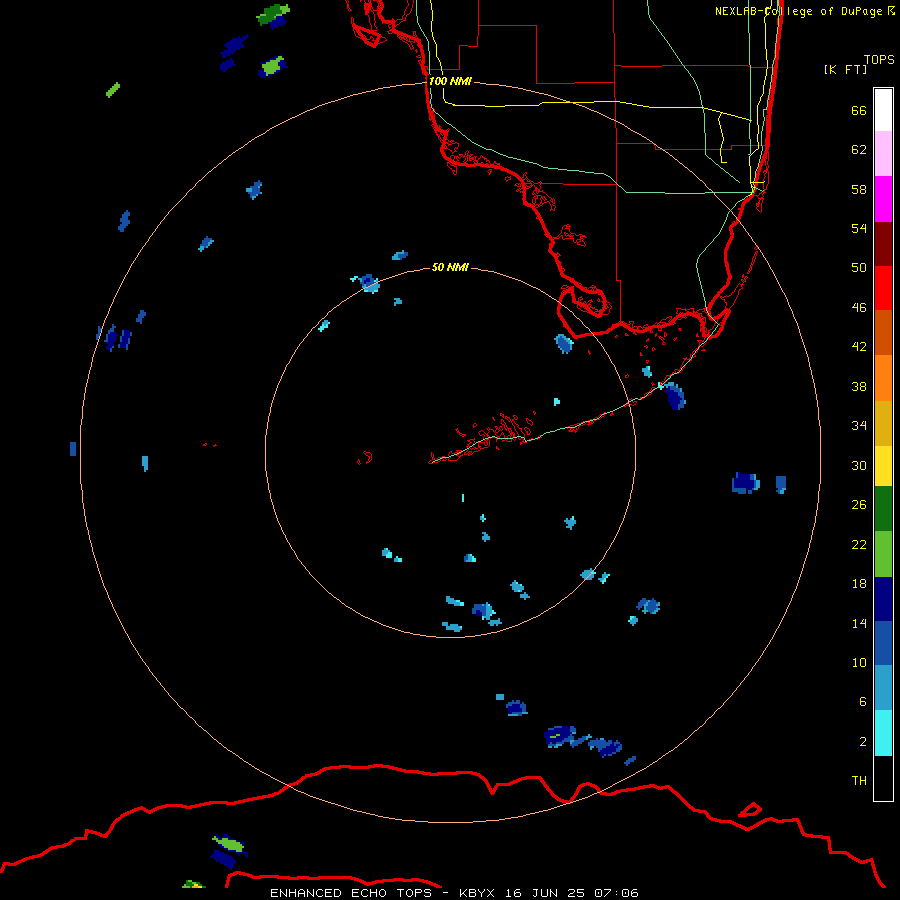Click the "NEXLAB-College of DuPage" credit text
This screenshot has width=900, height=900.
798,11
